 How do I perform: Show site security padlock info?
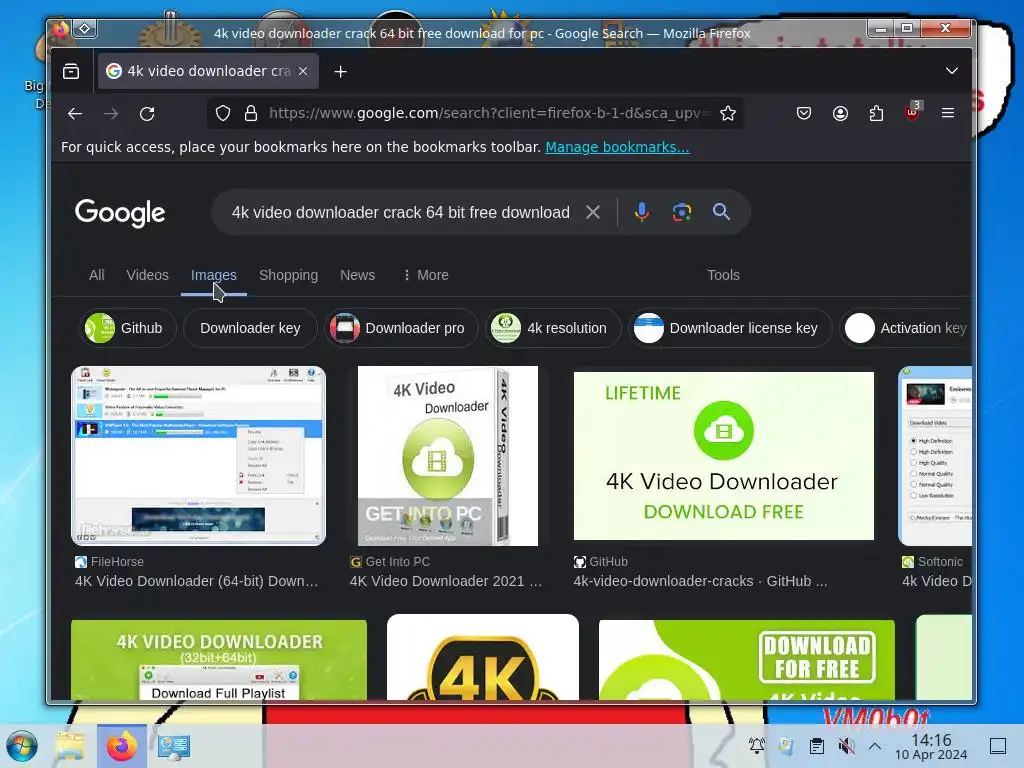tap(251, 114)
